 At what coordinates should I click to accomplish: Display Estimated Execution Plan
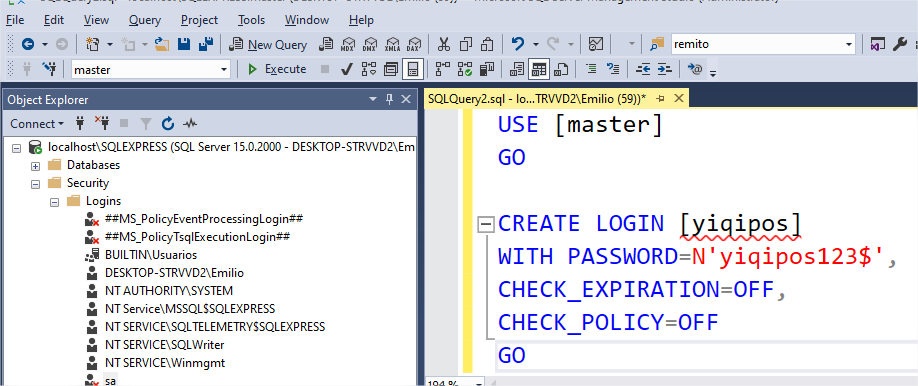pos(369,70)
